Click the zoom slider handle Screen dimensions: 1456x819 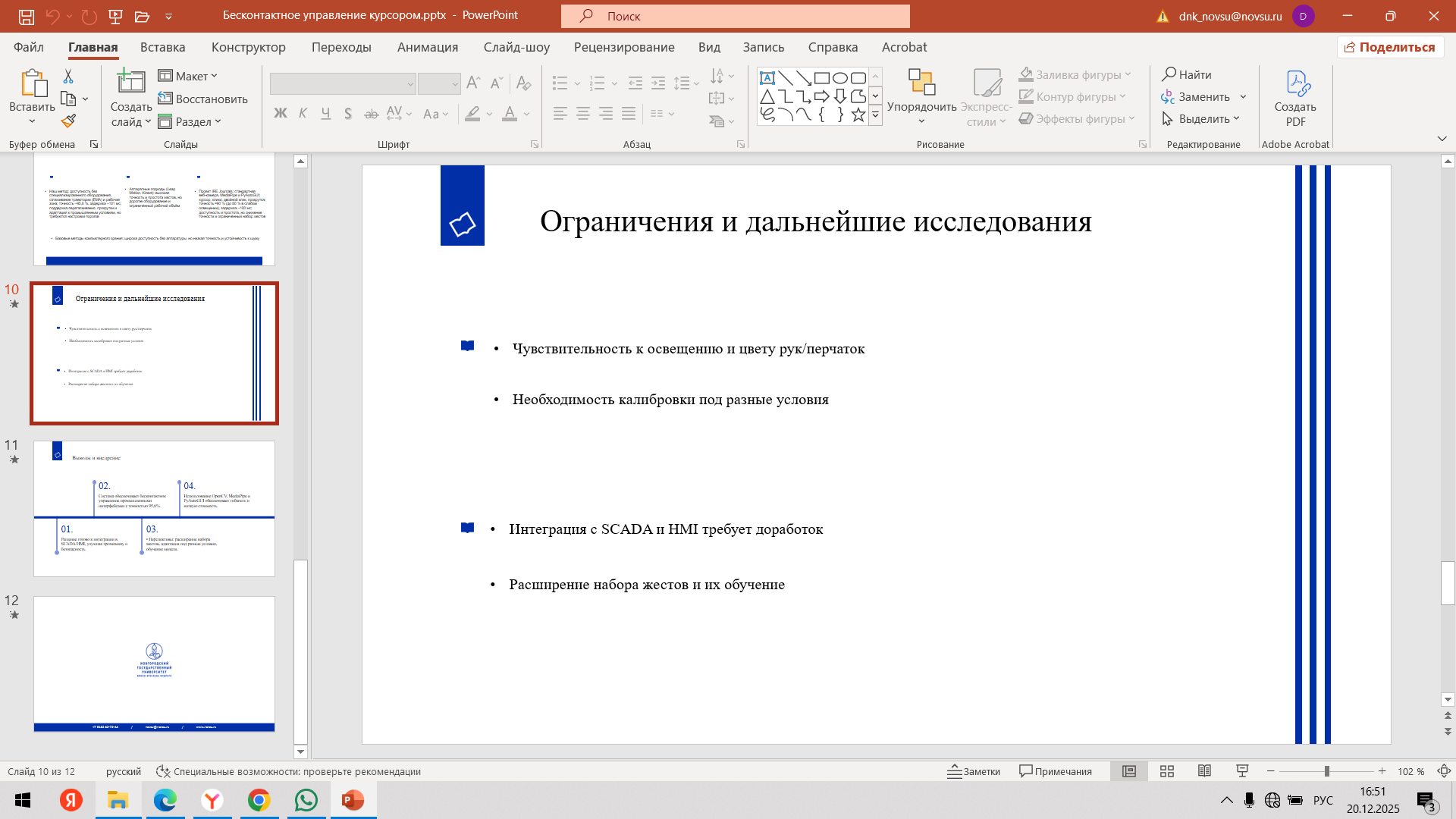[1326, 771]
